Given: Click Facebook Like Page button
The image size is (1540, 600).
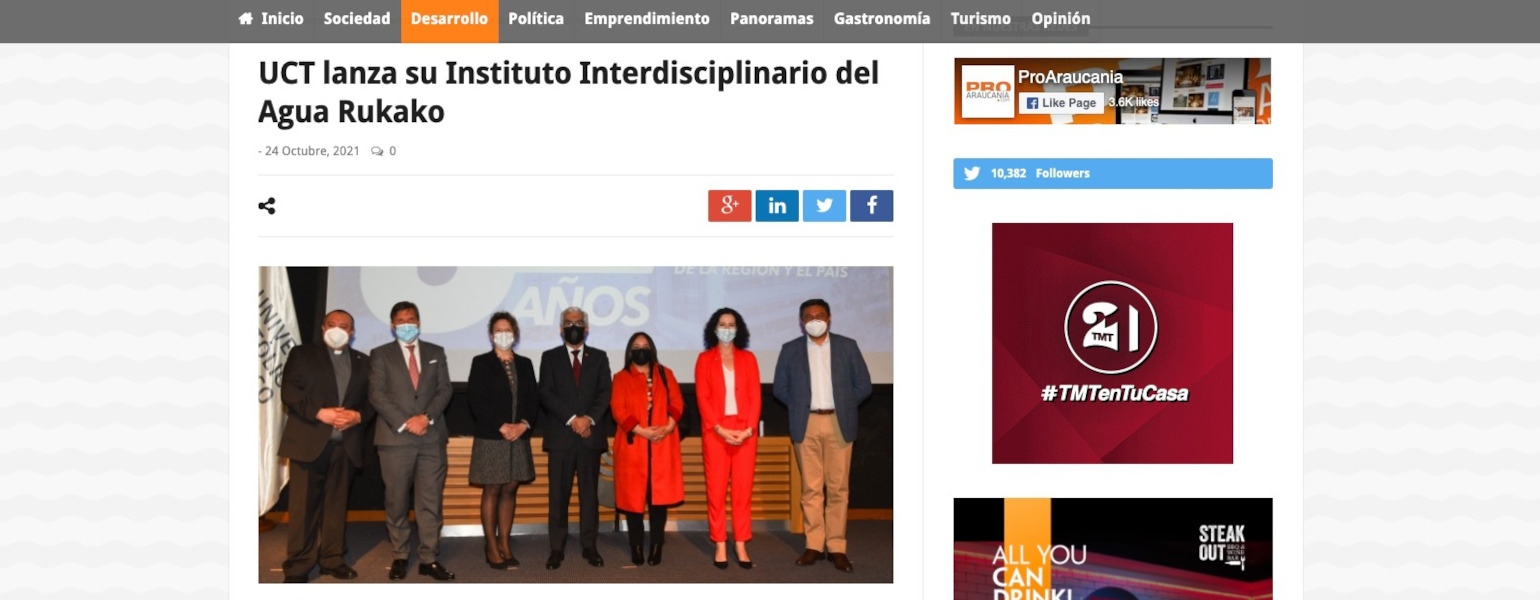Looking at the screenshot, I should tap(1061, 103).
